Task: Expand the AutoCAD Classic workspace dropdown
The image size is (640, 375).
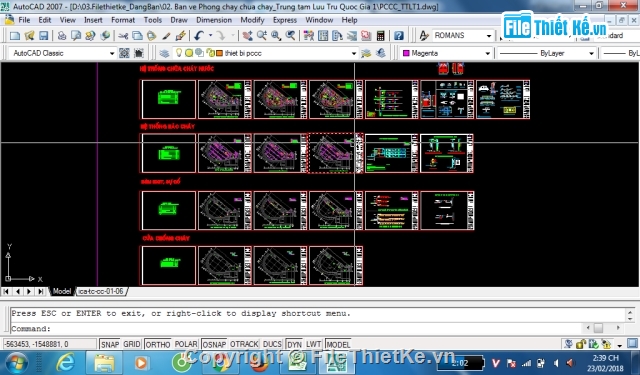Action: (111, 53)
